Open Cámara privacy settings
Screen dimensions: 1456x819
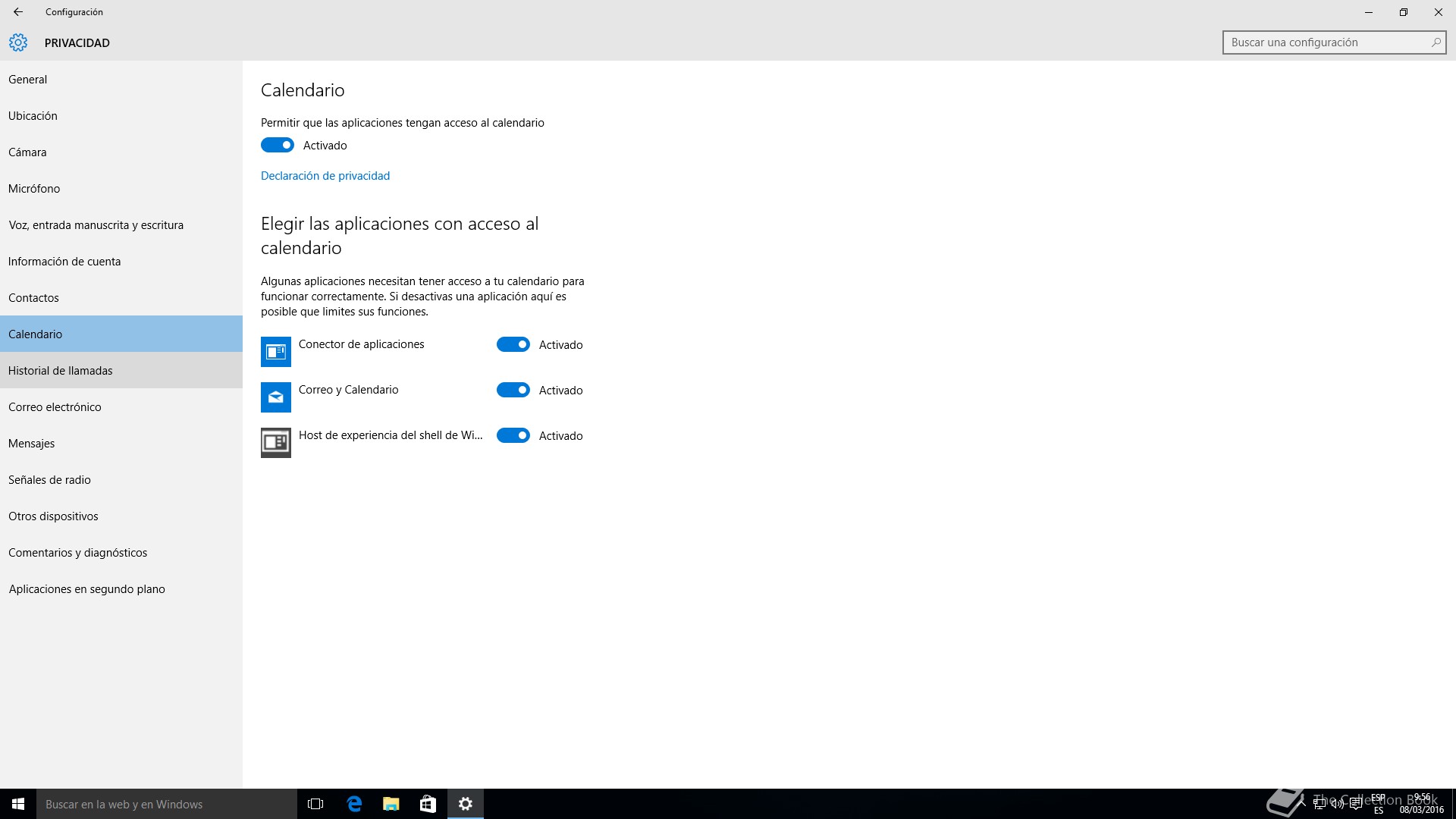(x=121, y=152)
